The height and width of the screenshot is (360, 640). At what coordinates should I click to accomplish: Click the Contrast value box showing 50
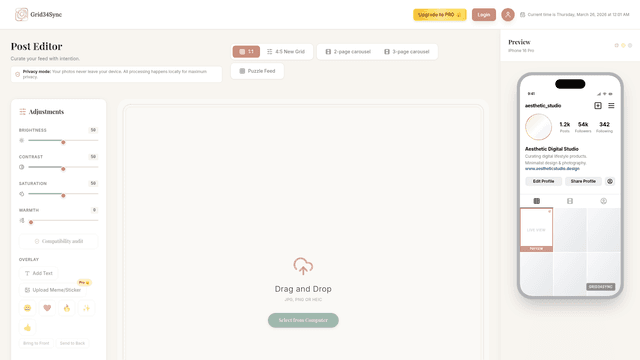click(93, 157)
